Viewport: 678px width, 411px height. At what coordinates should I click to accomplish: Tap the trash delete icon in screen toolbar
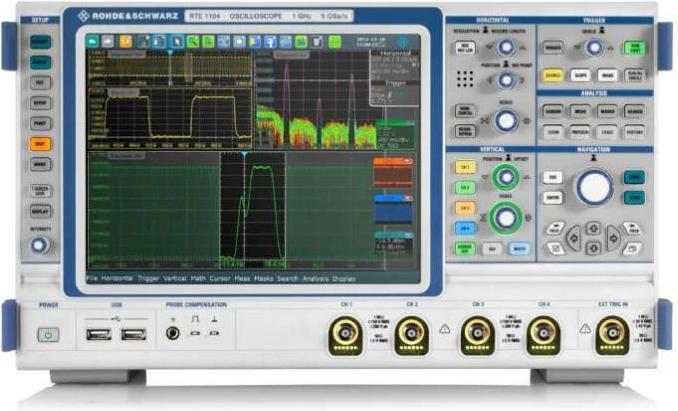click(317, 42)
